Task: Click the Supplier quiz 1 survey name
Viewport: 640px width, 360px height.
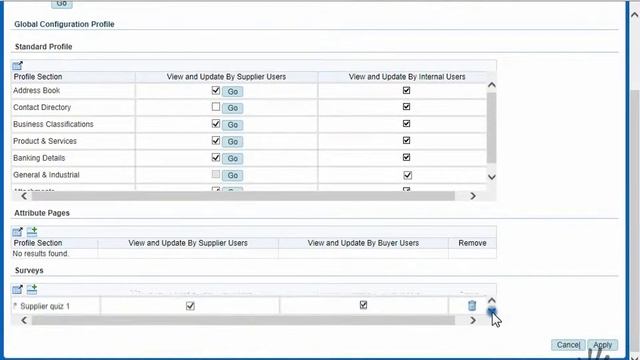Action: [45, 306]
